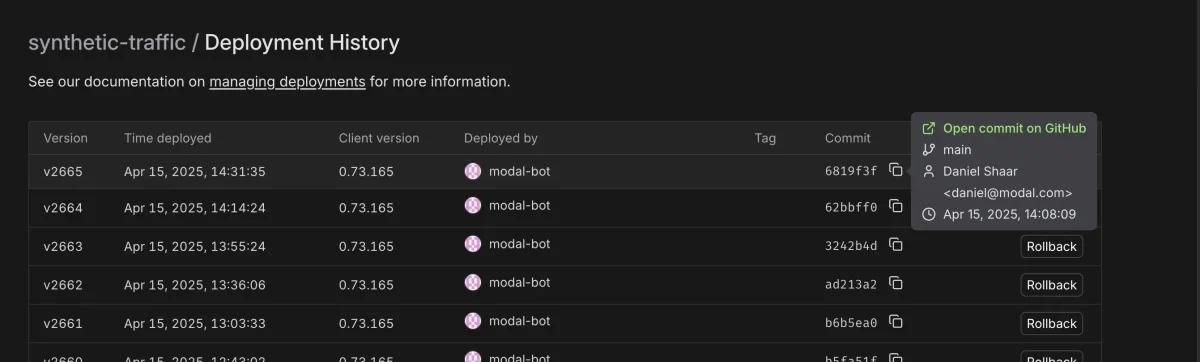Click the Client version column header
Image resolution: width=1200 pixels, height=362 pixels.
pos(379,138)
